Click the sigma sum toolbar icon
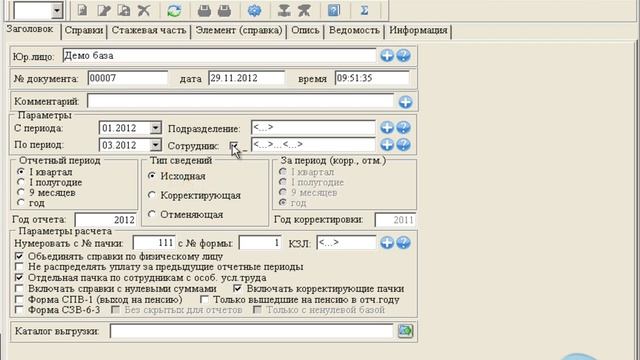 pyautogui.click(x=364, y=10)
